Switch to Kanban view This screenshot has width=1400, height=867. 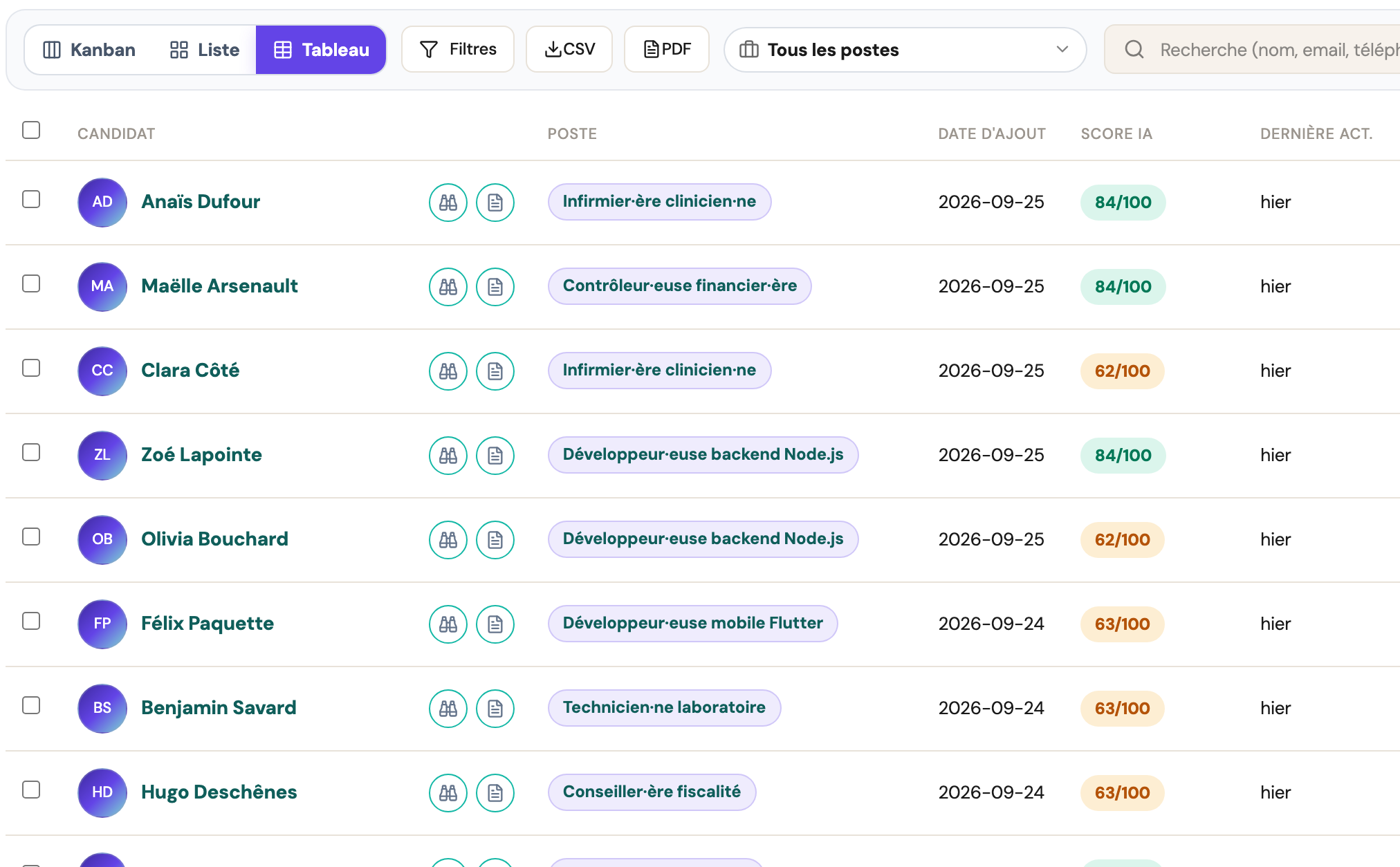tap(89, 50)
